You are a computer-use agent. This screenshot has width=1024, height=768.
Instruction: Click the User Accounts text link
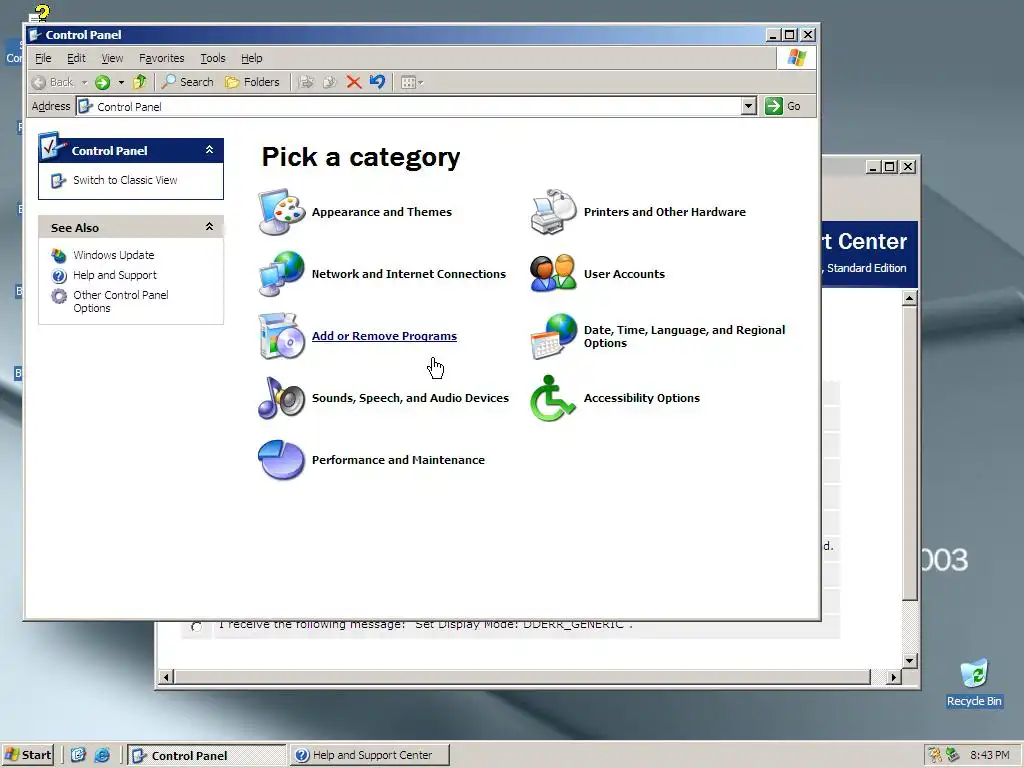click(x=624, y=274)
